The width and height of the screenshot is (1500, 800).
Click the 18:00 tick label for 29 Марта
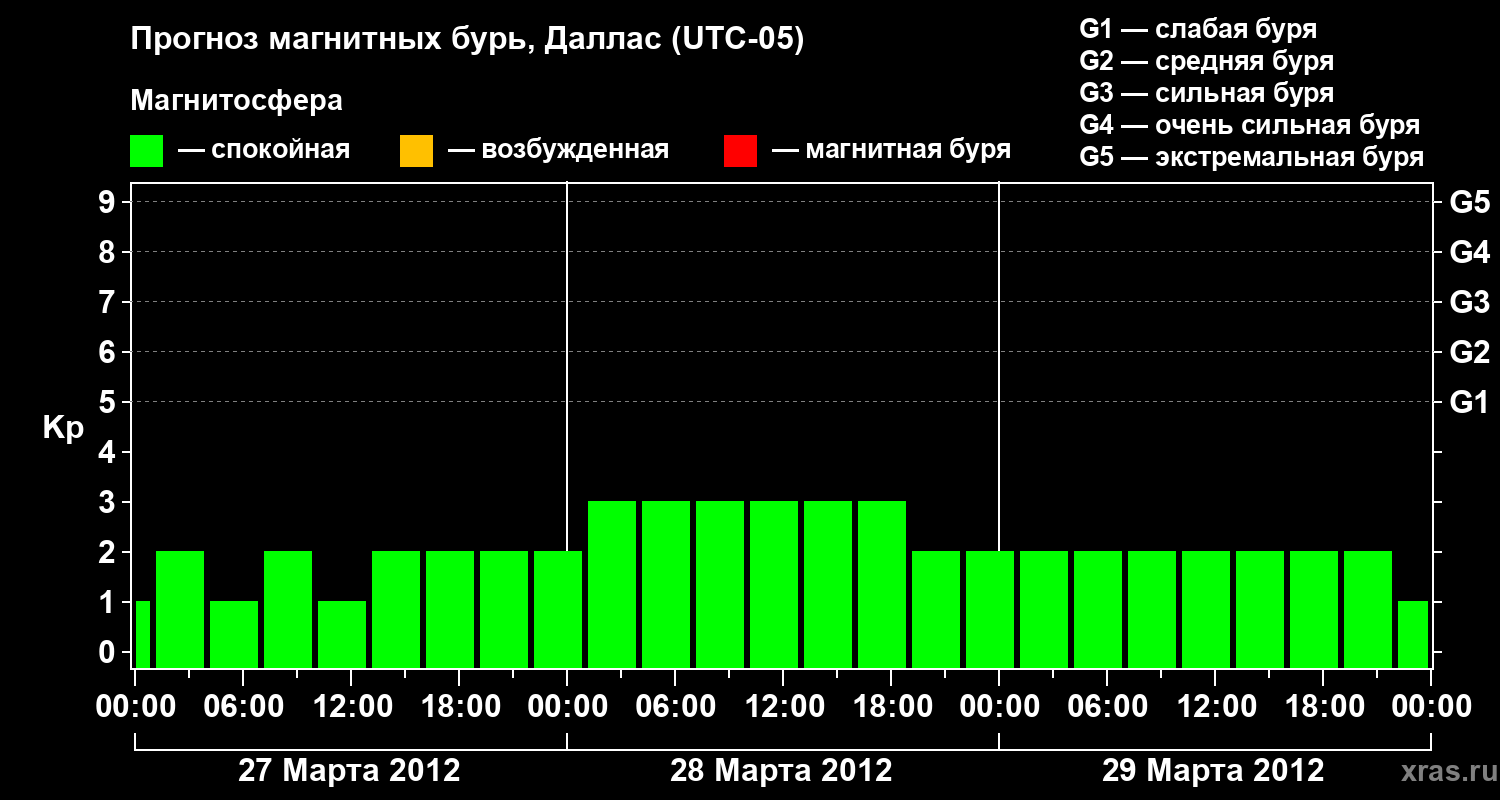[x=1323, y=706]
